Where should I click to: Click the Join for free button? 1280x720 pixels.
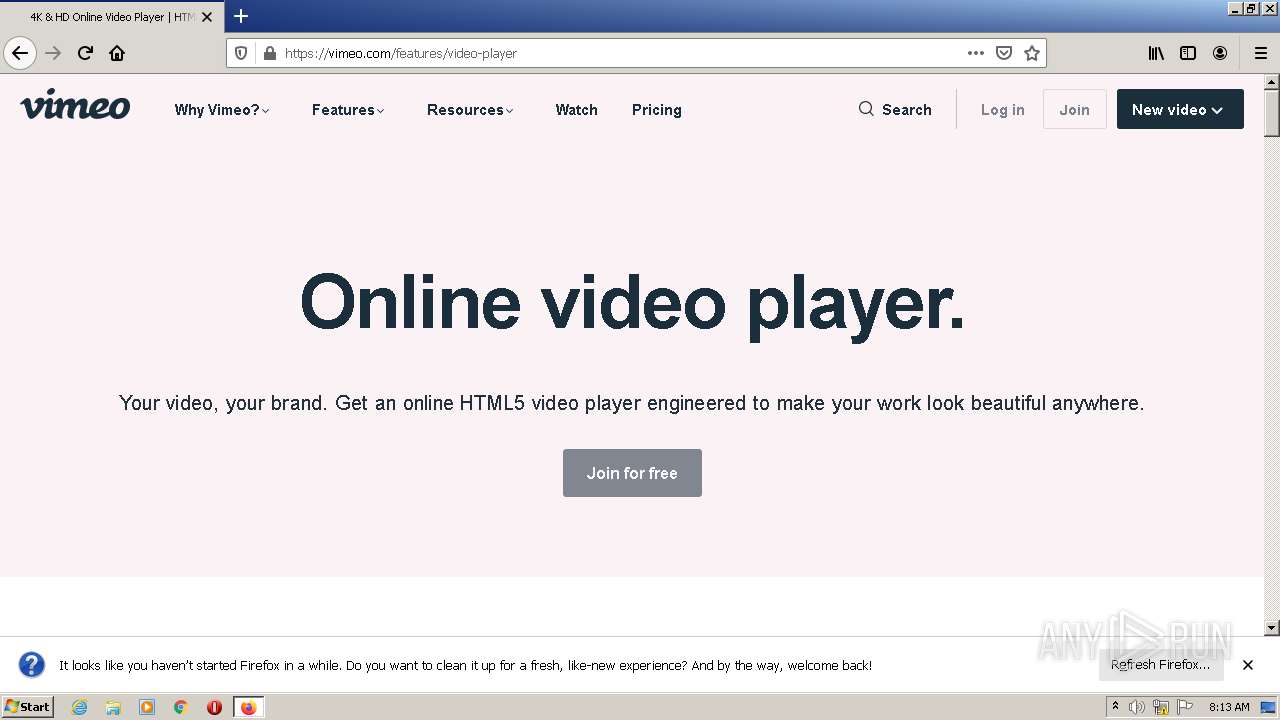632,473
